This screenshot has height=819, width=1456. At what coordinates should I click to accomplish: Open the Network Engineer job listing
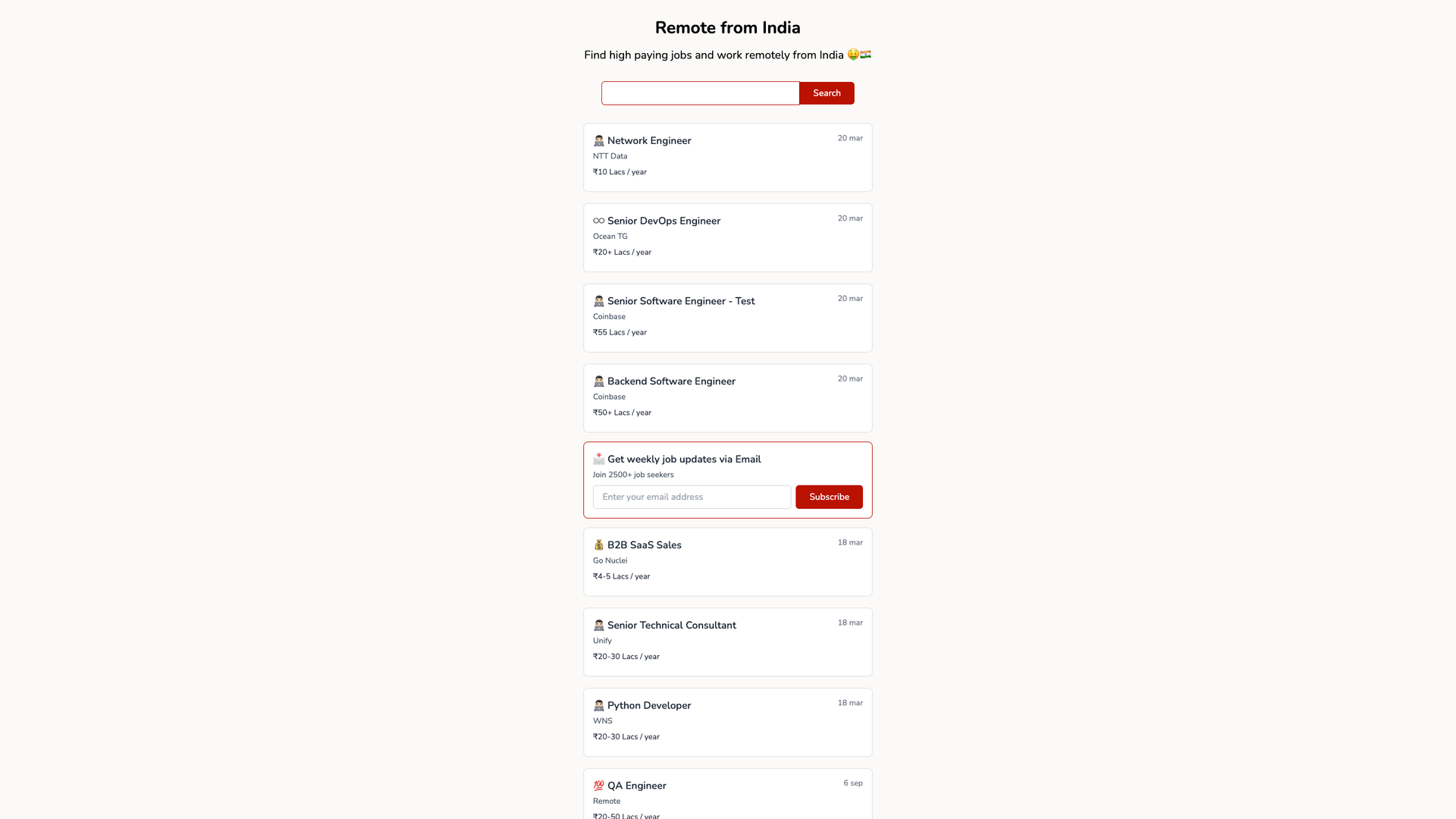pos(649,141)
